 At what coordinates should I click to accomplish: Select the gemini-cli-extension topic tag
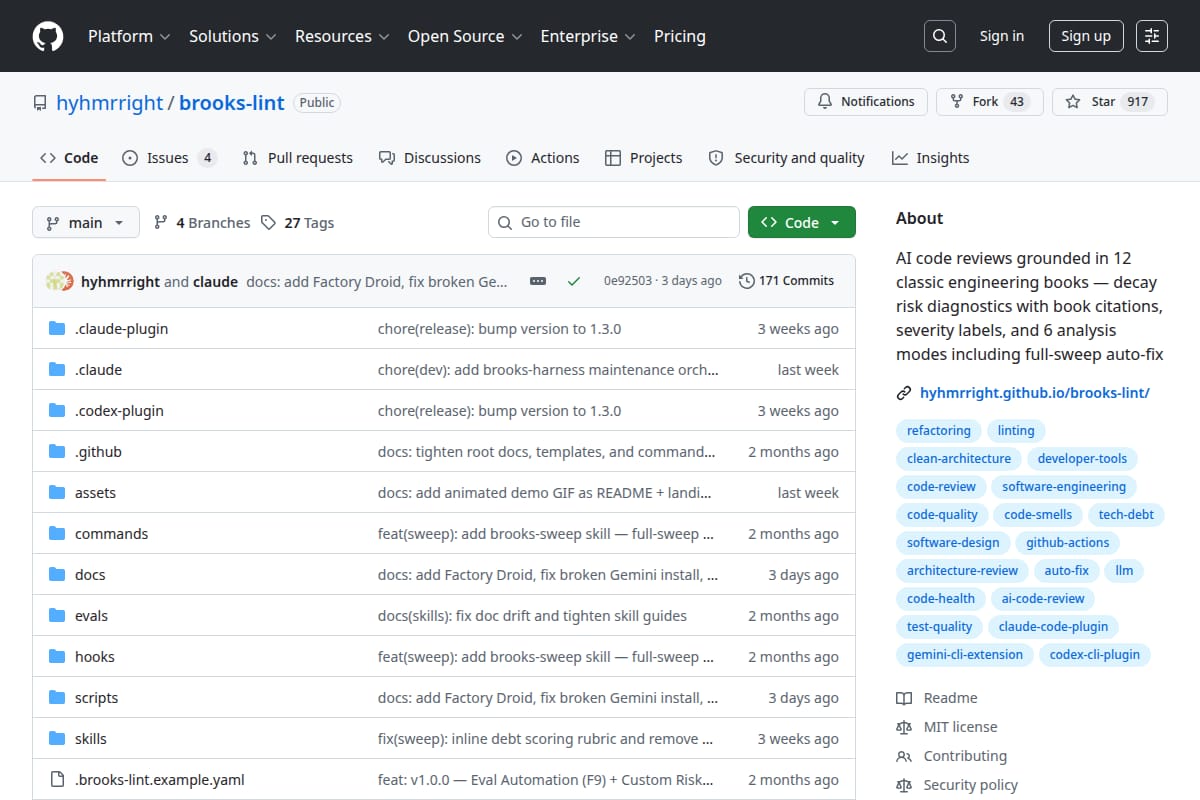tap(965, 655)
